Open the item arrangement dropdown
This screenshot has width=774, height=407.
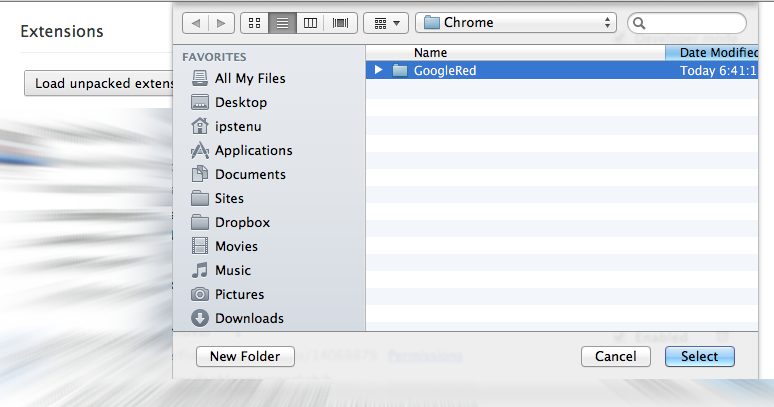[385, 22]
